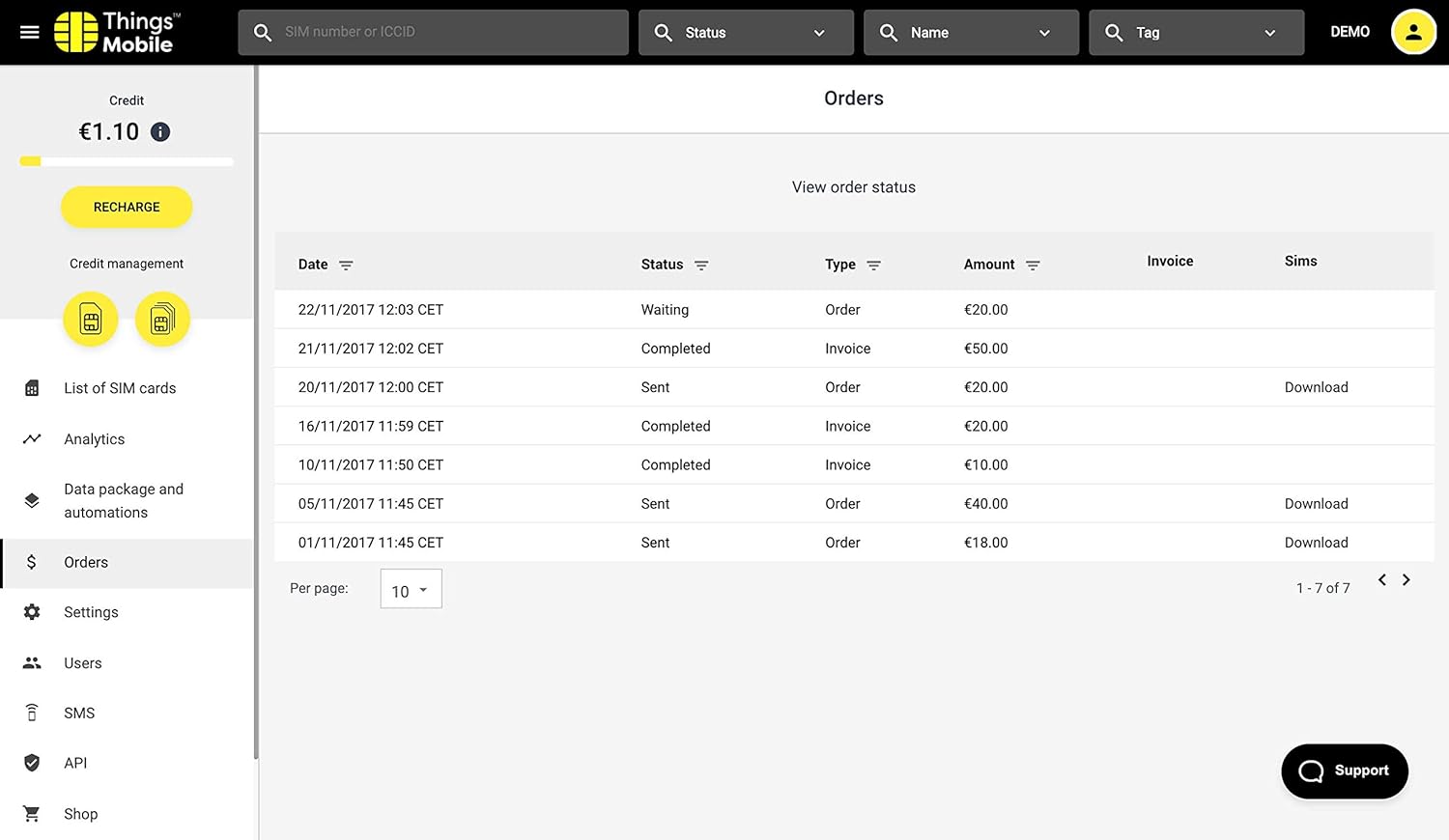Click the multiple SIMs credit management icon

tap(162, 320)
